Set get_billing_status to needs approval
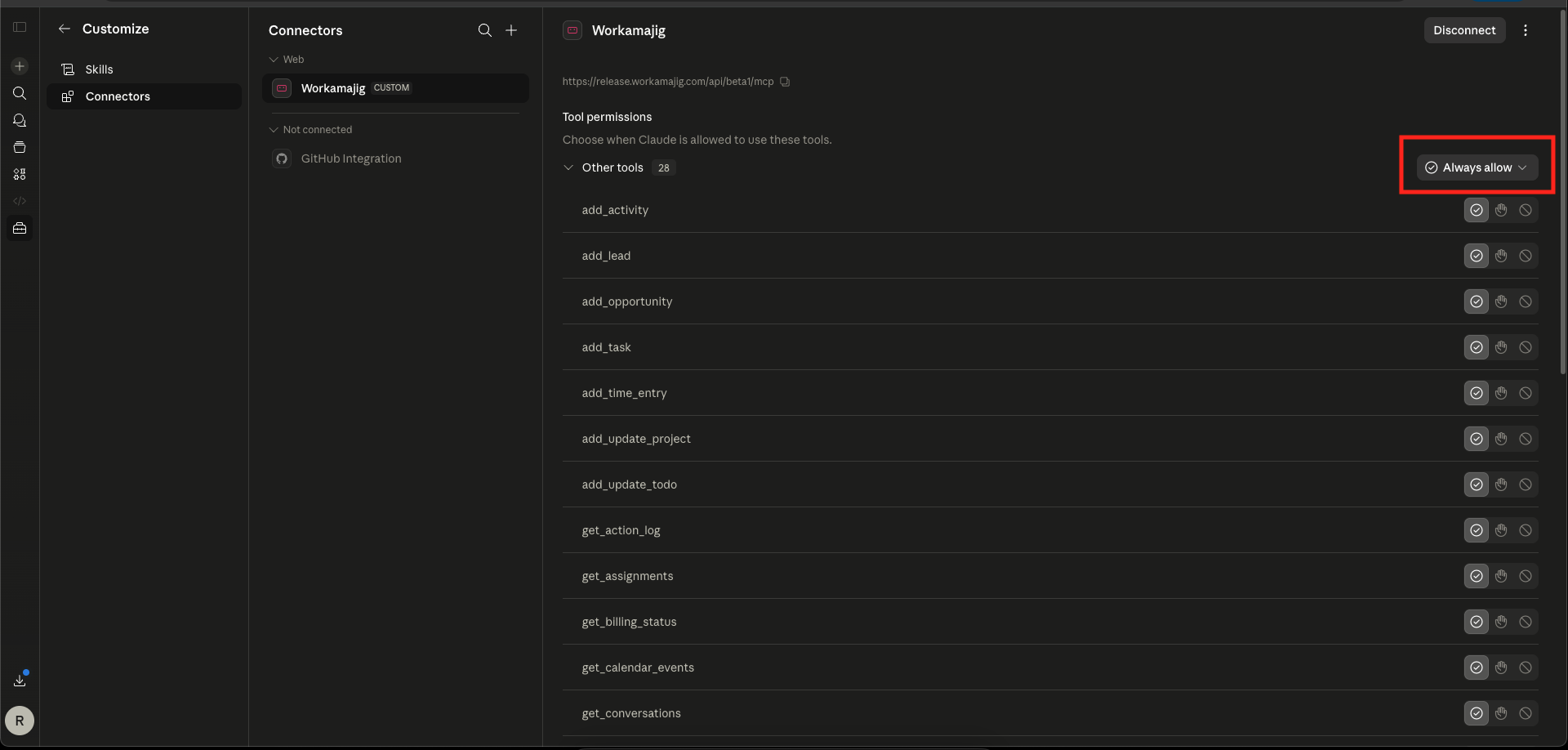 click(x=1501, y=622)
